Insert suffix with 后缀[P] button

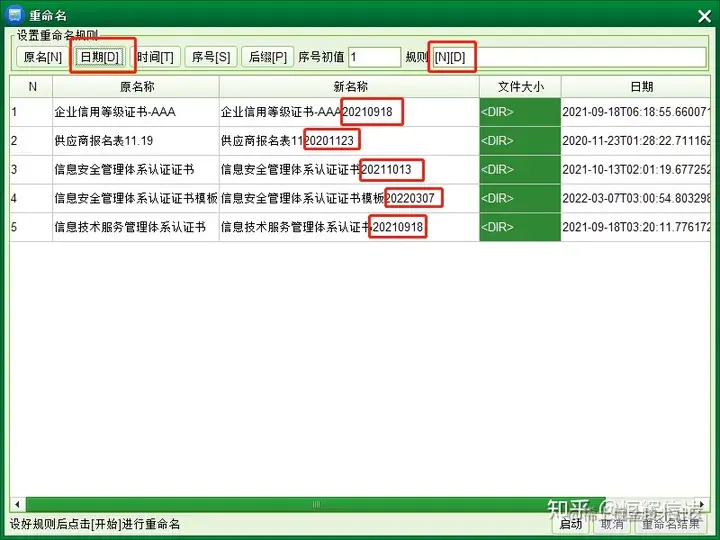[x=268, y=57]
